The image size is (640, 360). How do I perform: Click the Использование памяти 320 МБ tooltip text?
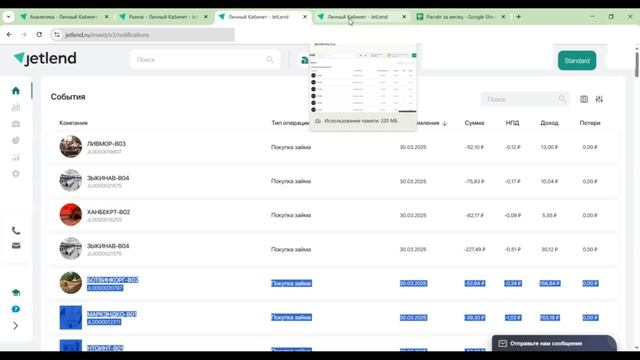[360, 121]
